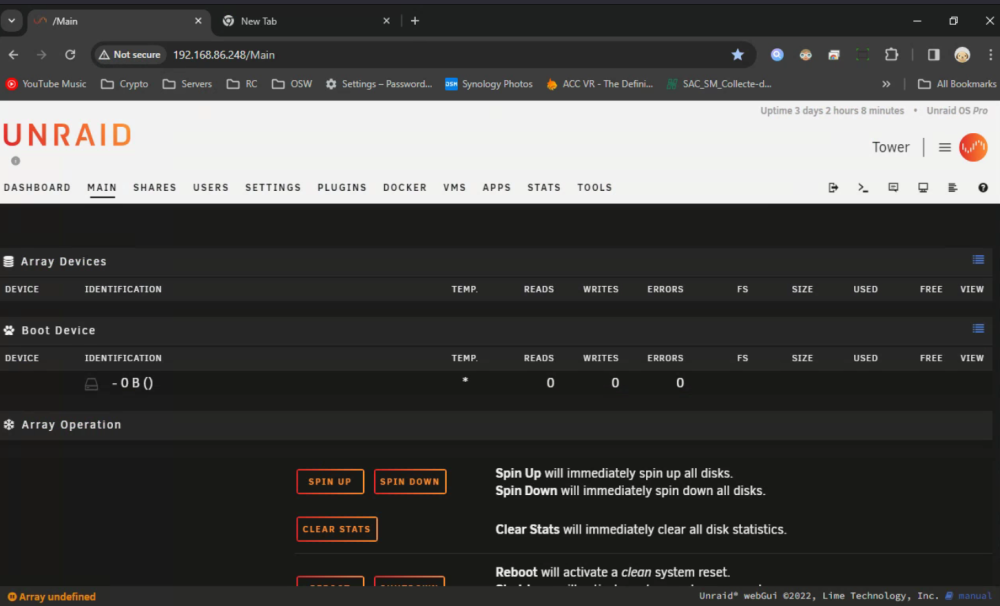This screenshot has width=1000, height=606.
Task: Click the Clear Stats button
Action: [x=337, y=529]
